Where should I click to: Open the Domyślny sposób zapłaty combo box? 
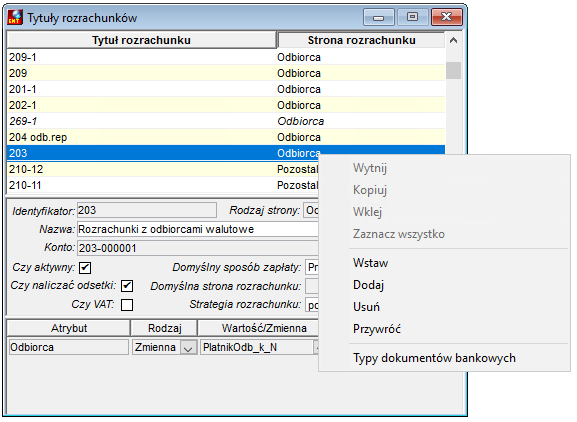tap(312, 267)
